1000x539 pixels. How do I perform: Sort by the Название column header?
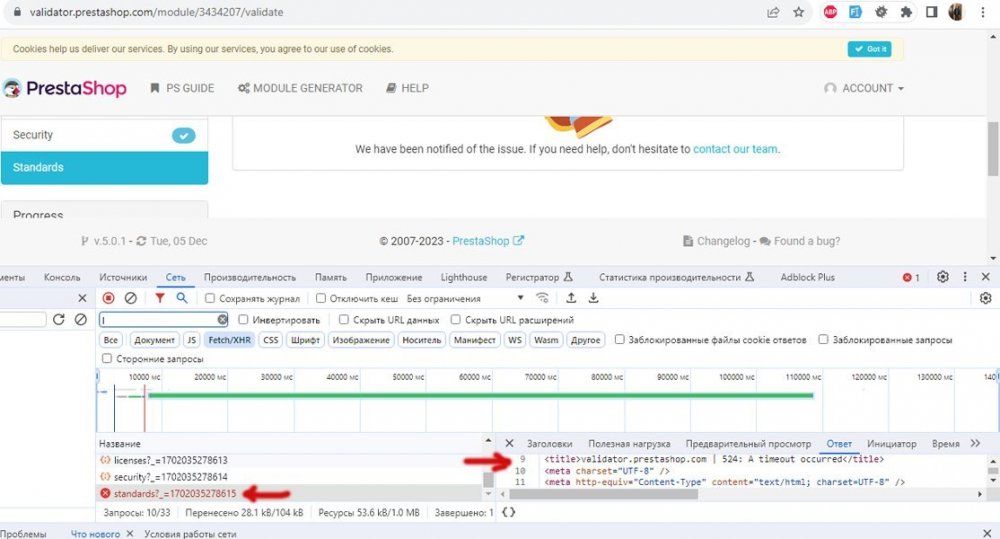click(120, 443)
